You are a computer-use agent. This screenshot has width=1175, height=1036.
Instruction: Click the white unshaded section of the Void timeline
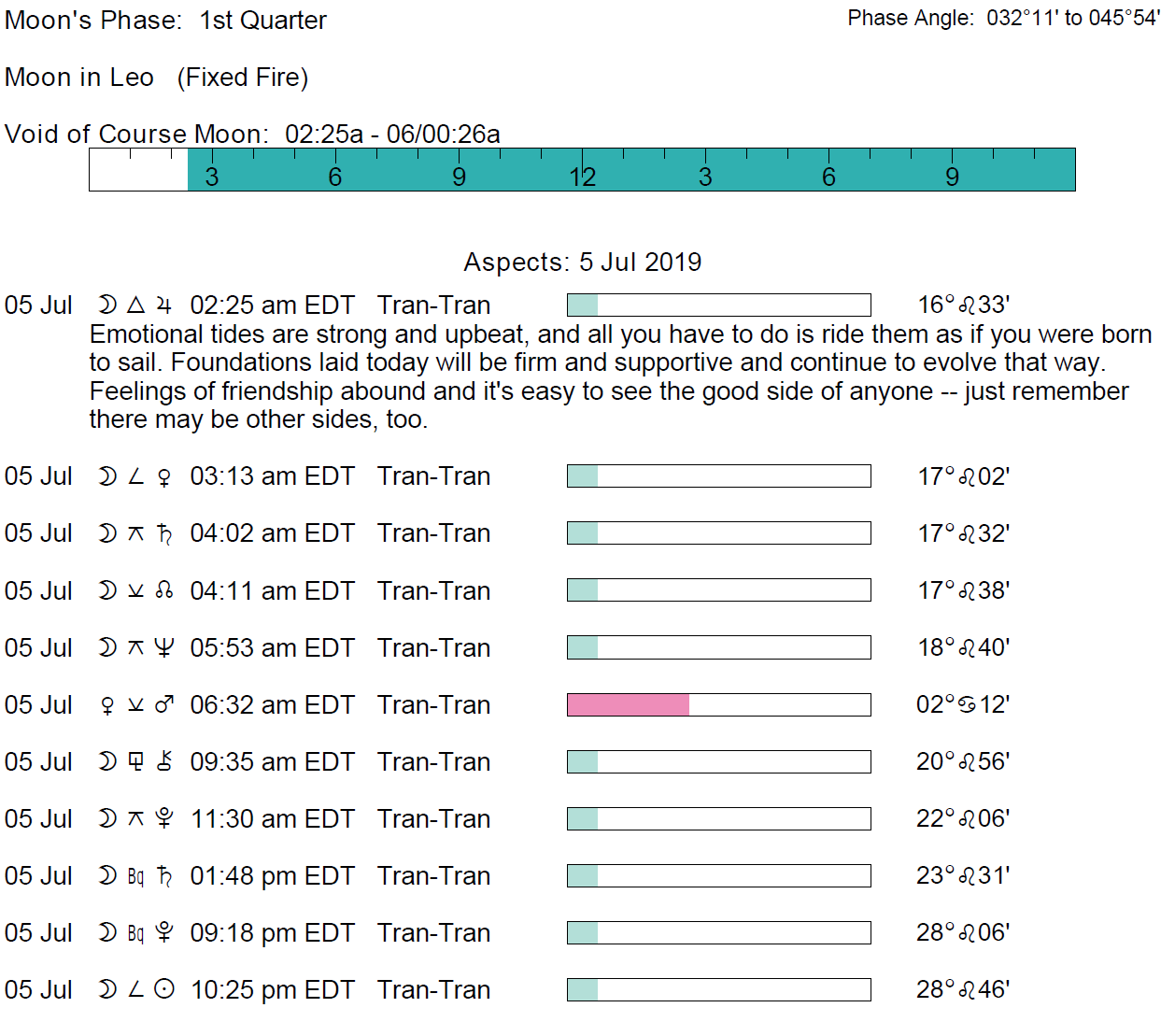(x=138, y=171)
